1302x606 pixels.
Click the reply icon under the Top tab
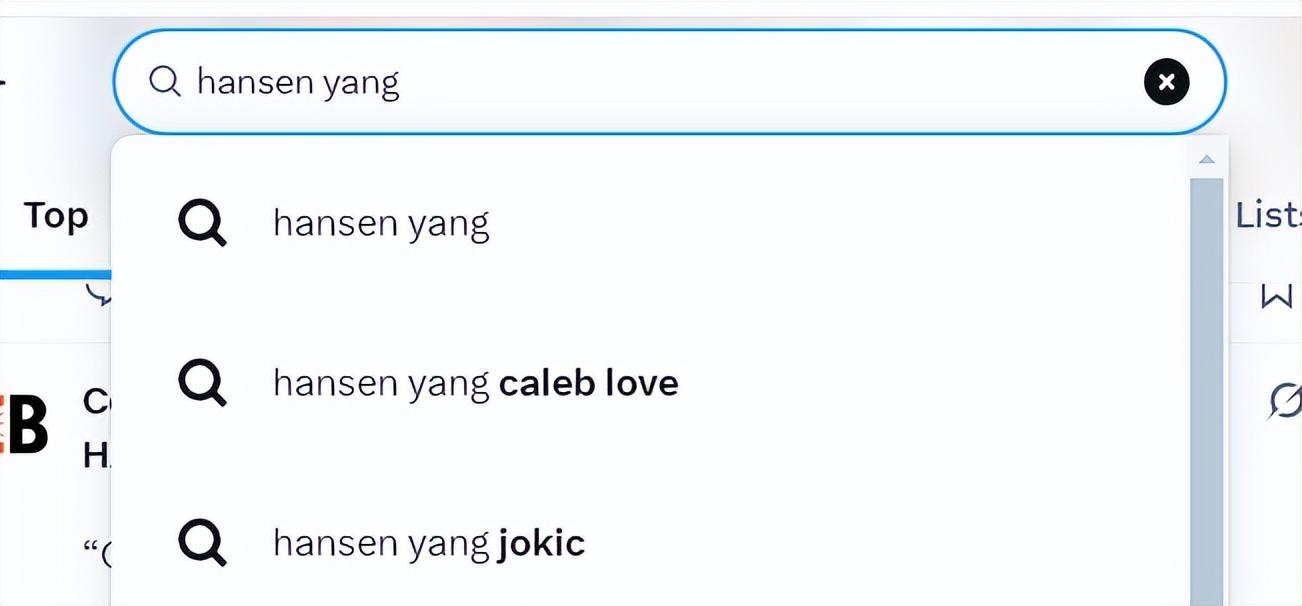pos(99,293)
